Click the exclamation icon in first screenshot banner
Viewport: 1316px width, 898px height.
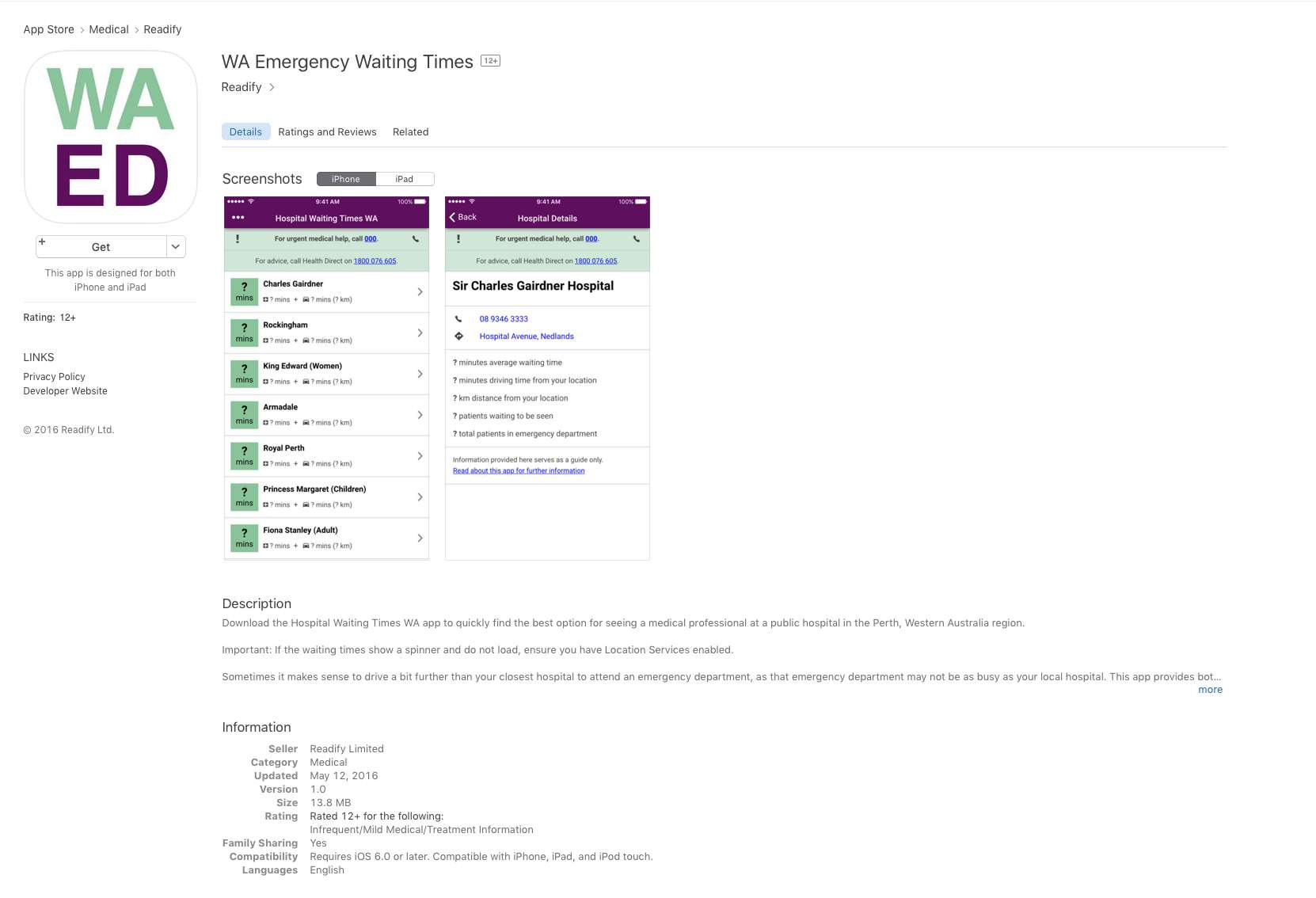(x=238, y=238)
